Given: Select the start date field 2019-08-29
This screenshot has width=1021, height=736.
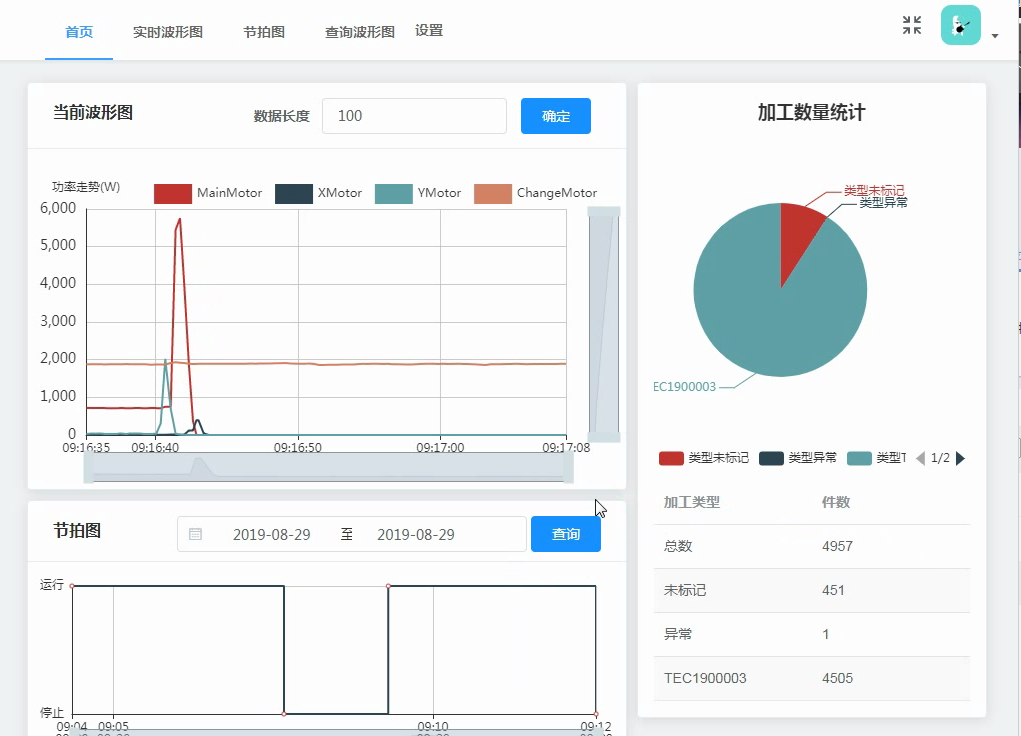Looking at the screenshot, I should coord(272,535).
